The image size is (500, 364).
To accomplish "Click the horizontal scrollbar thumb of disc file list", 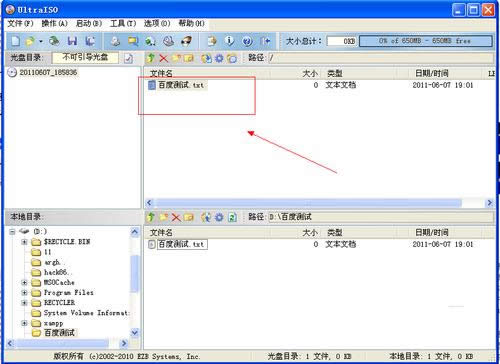I will coord(308,203).
